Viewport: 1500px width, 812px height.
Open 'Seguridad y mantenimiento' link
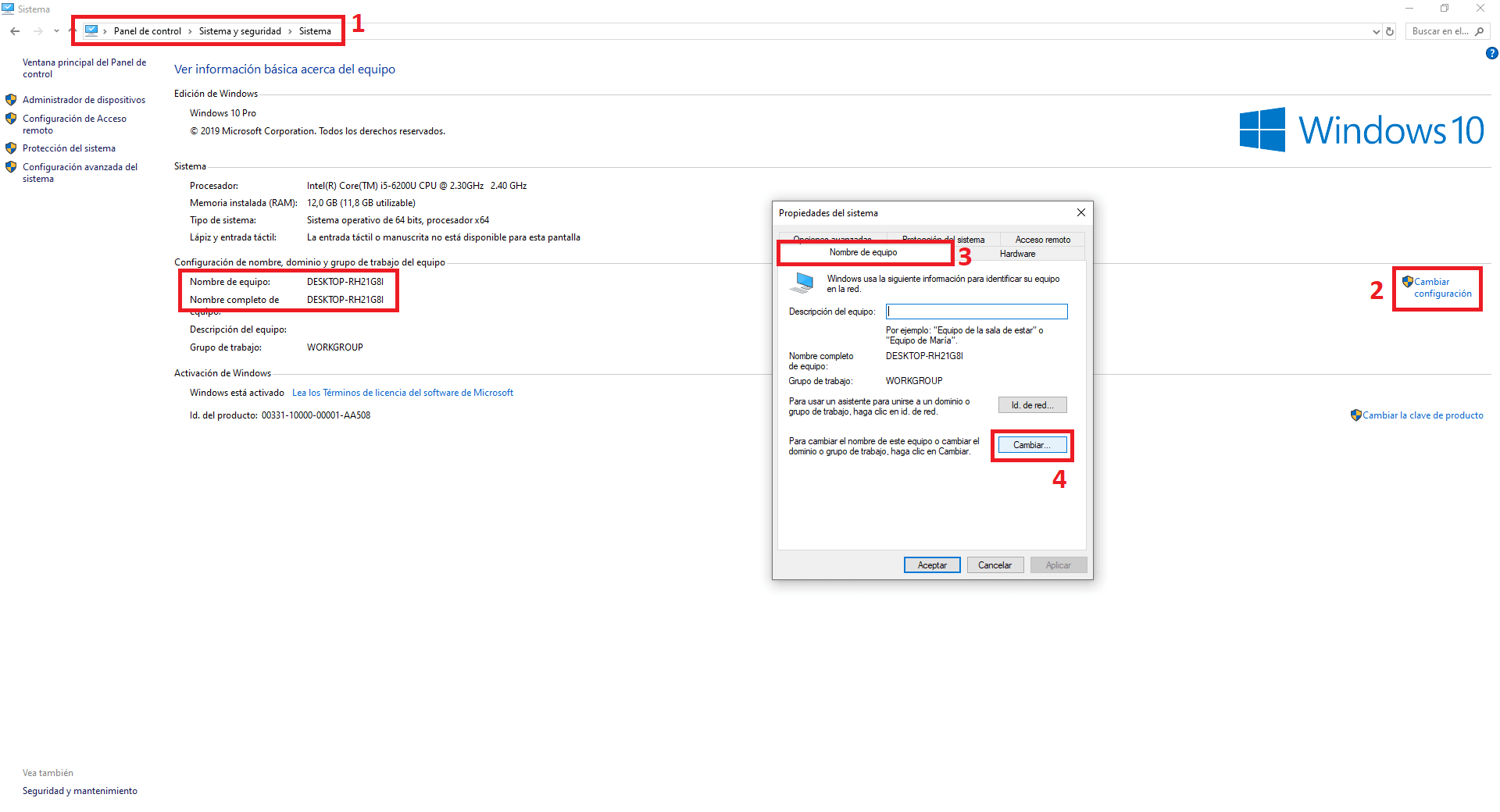(80, 791)
